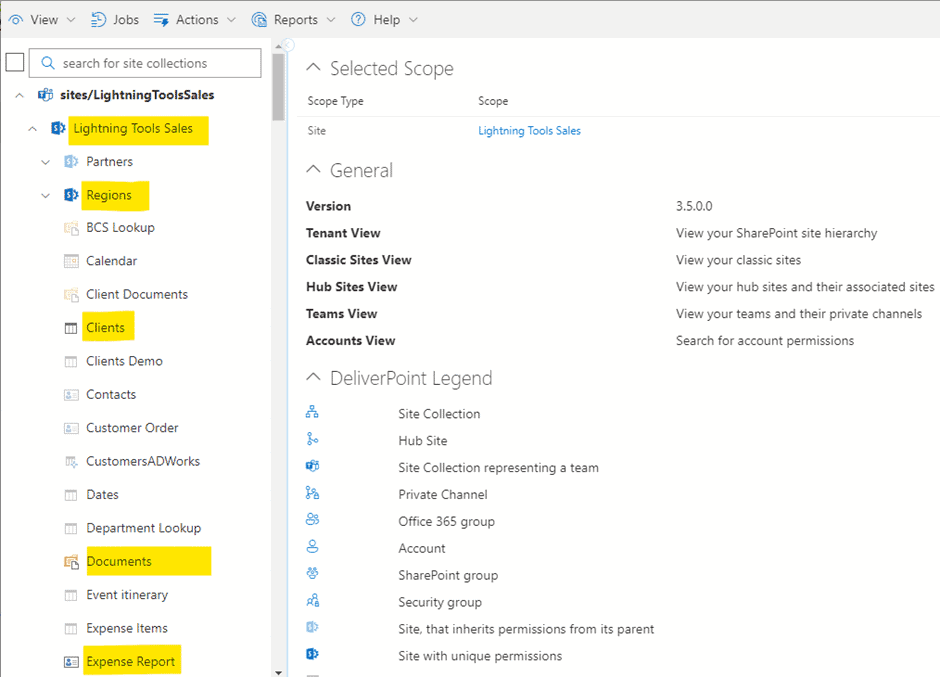Screen dimensions: 940x677
Task: Collapse the Selected Scope section
Action: pos(314,68)
